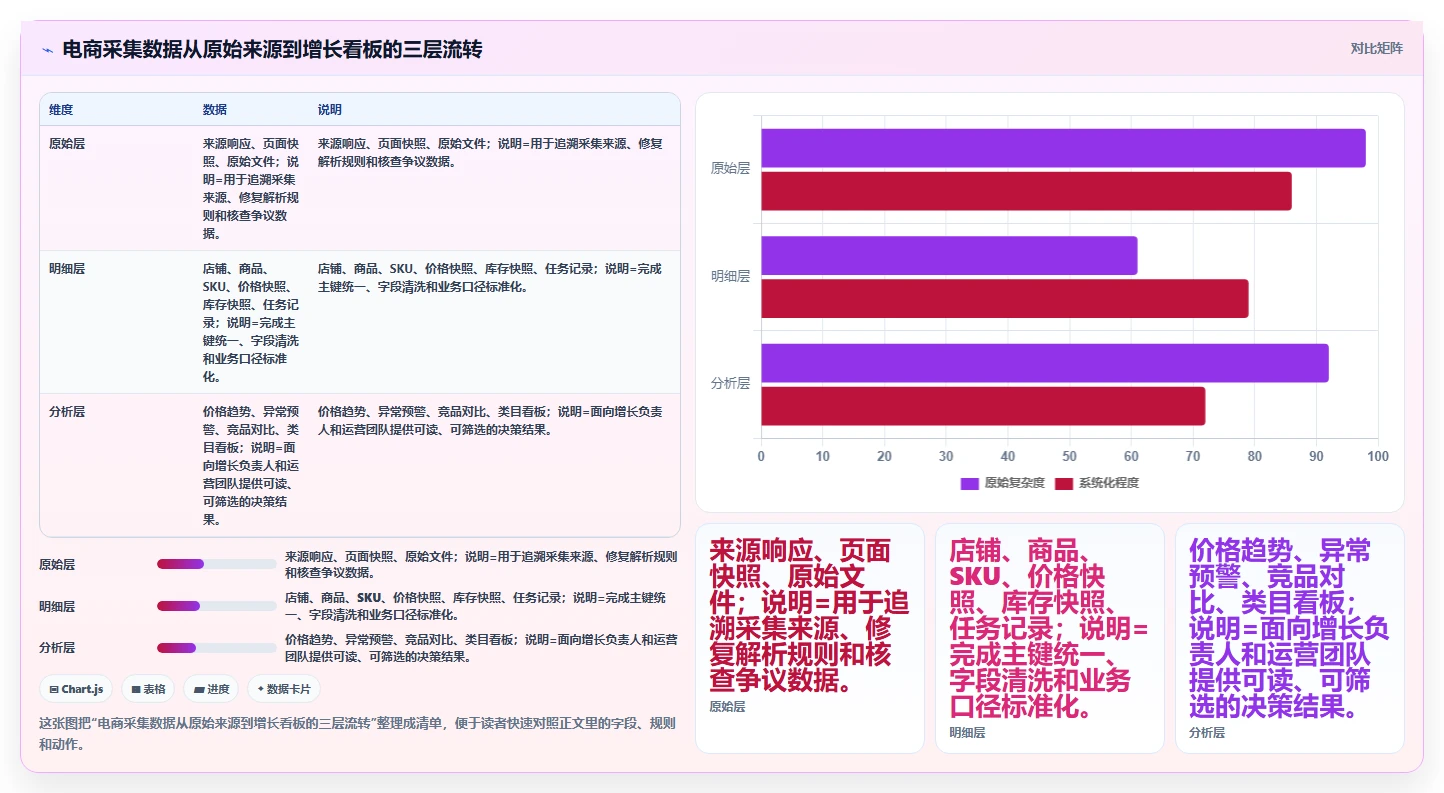1444x793 pixels.
Task: Open the 明细层 data card
Action: tap(1050, 638)
